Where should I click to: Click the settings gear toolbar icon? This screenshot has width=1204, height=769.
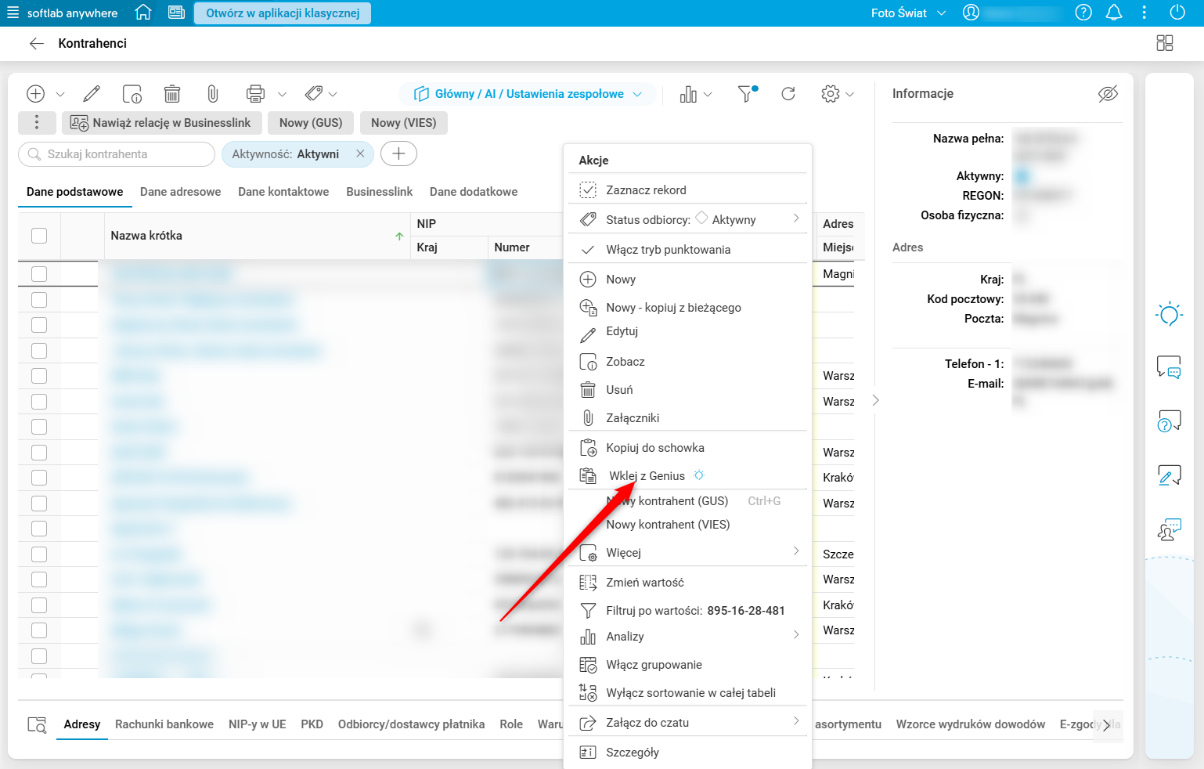pyautogui.click(x=830, y=94)
